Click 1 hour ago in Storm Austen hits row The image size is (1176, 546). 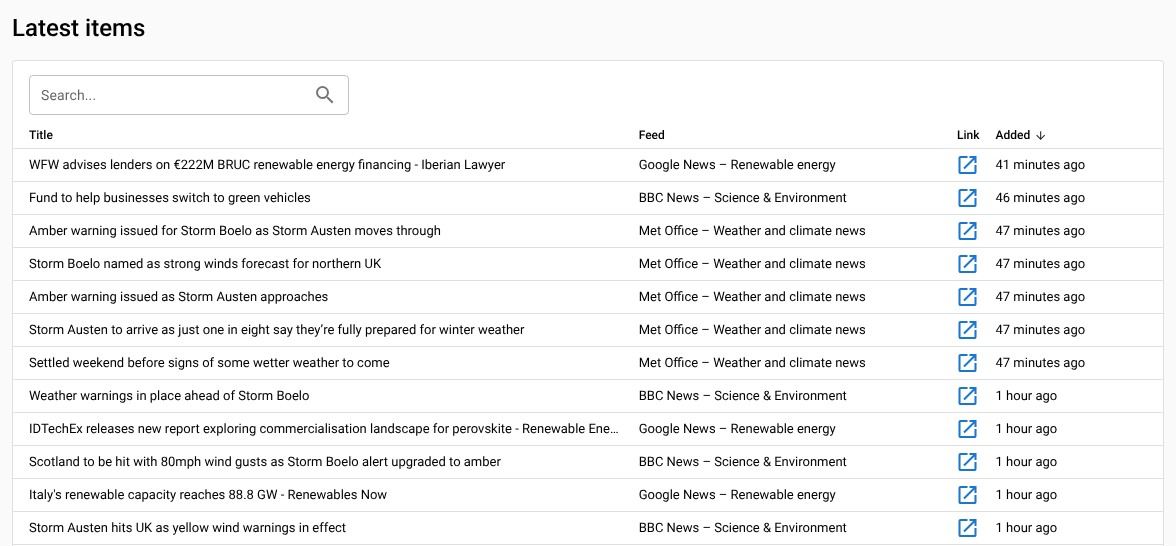point(1026,528)
